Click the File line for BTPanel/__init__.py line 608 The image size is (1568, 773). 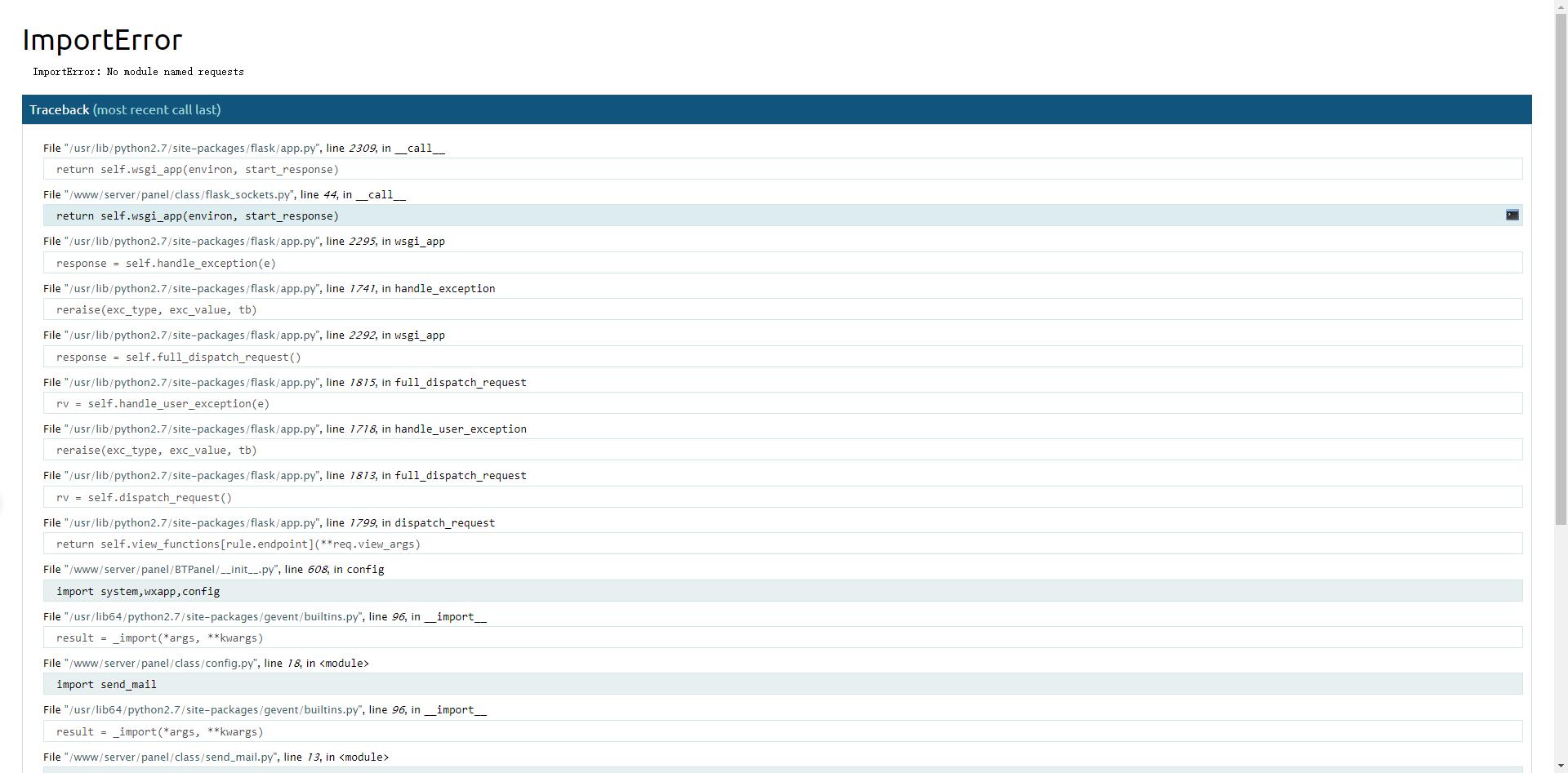click(x=214, y=569)
